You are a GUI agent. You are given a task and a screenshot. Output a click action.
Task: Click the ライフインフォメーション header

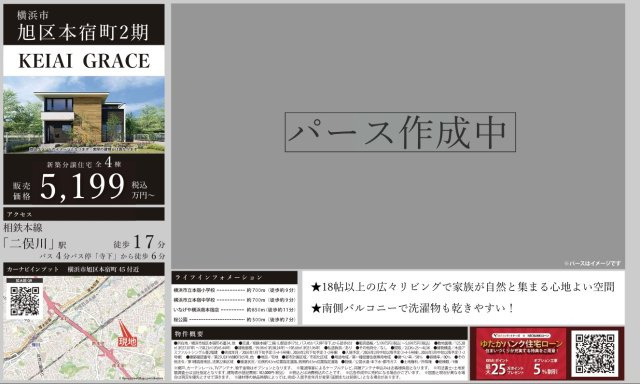(x=234, y=277)
